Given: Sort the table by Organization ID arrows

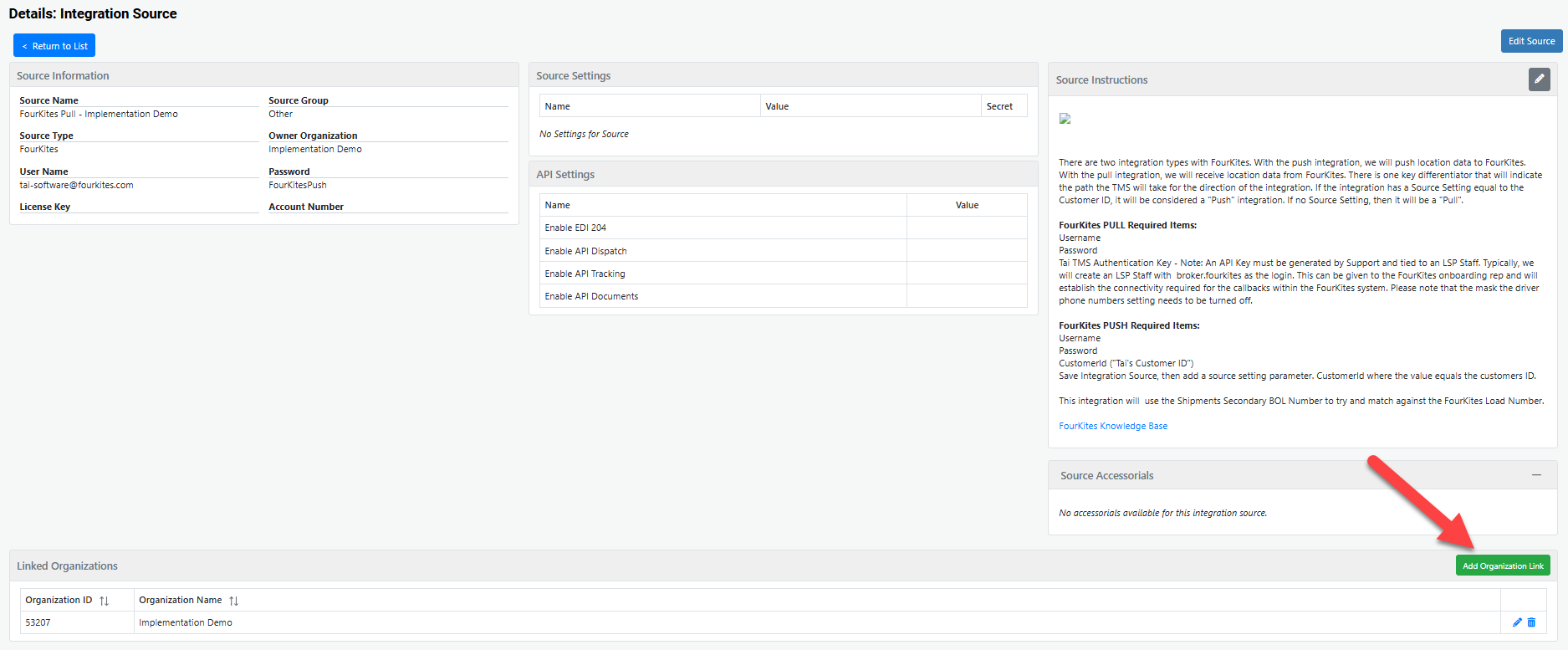Looking at the screenshot, I should tap(105, 601).
